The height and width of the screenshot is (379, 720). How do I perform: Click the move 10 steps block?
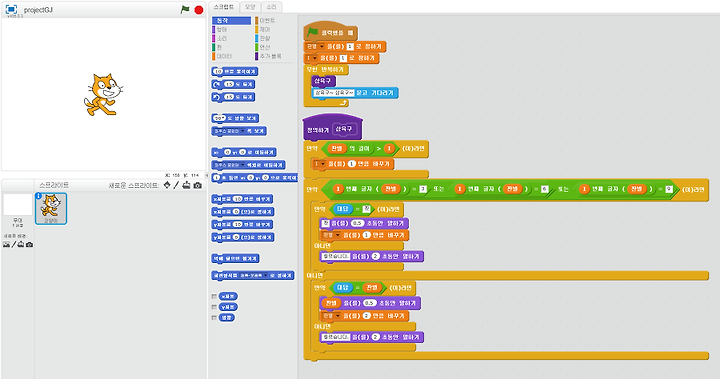click(x=235, y=72)
